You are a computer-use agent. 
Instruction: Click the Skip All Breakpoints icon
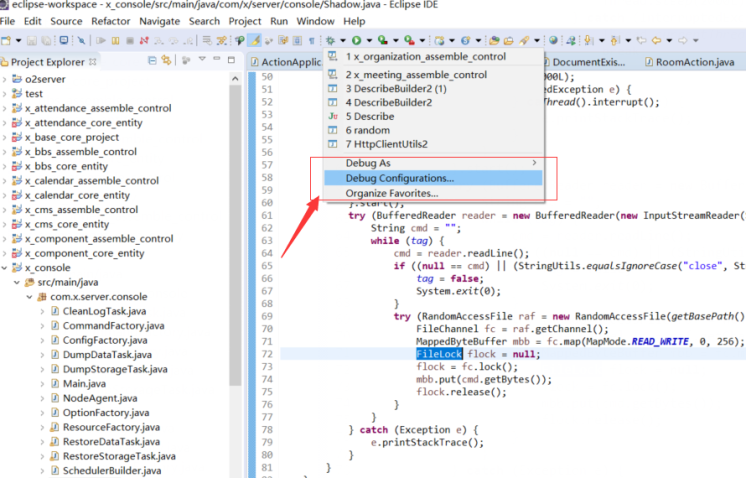82,41
